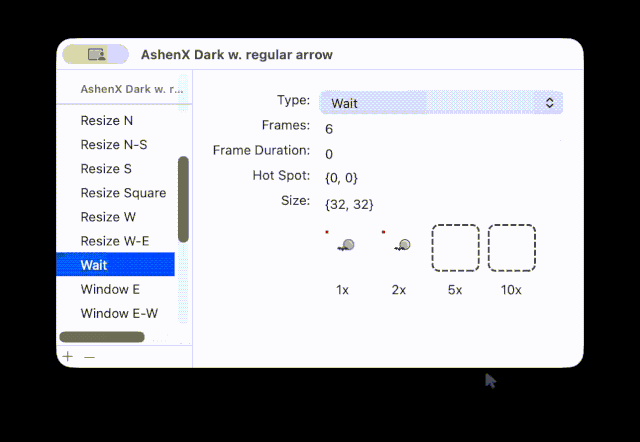This screenshot has height=442, width=640.
Task: Select the Wait cursor row
Action: (x=116, y=264)
